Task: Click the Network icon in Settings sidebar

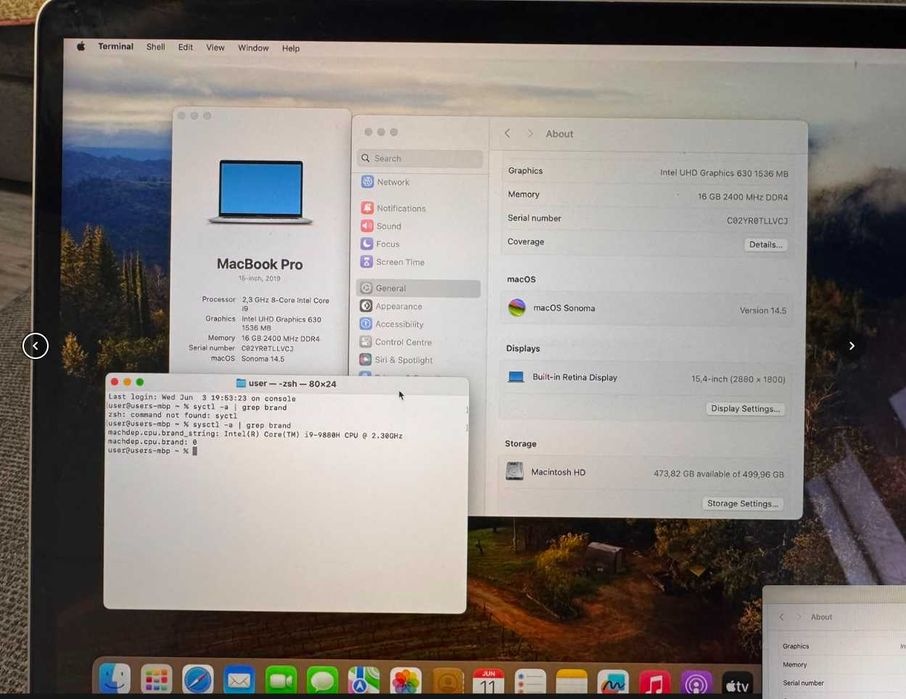Action: coord(367,181)
